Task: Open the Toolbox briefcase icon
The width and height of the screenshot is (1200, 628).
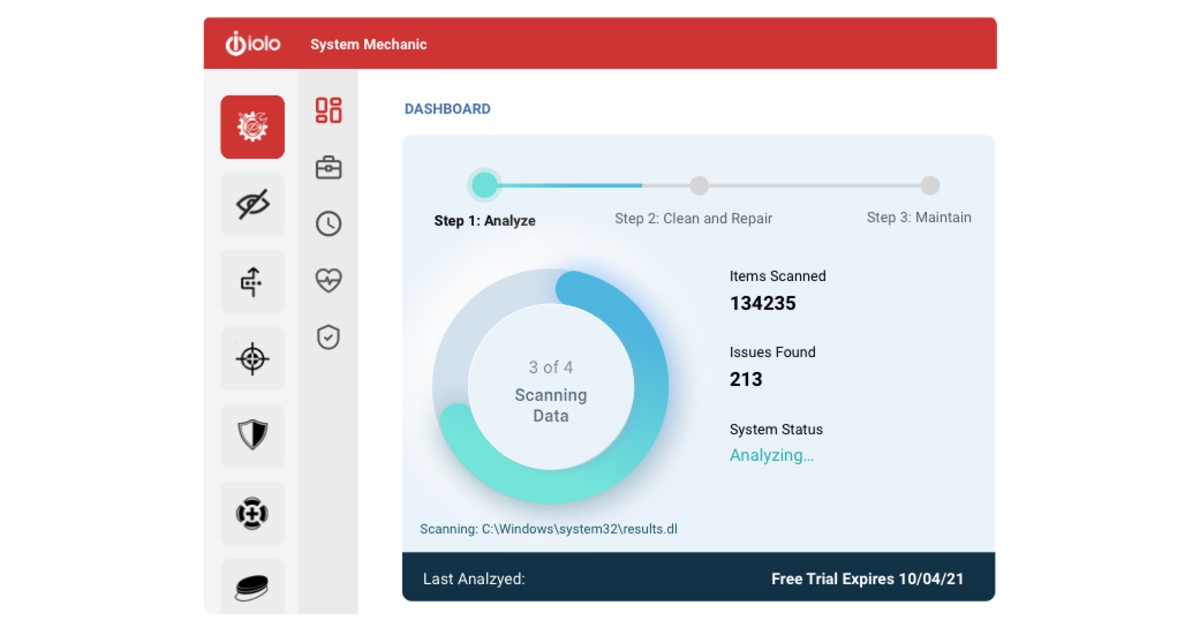Action: (x=328, y=167)
